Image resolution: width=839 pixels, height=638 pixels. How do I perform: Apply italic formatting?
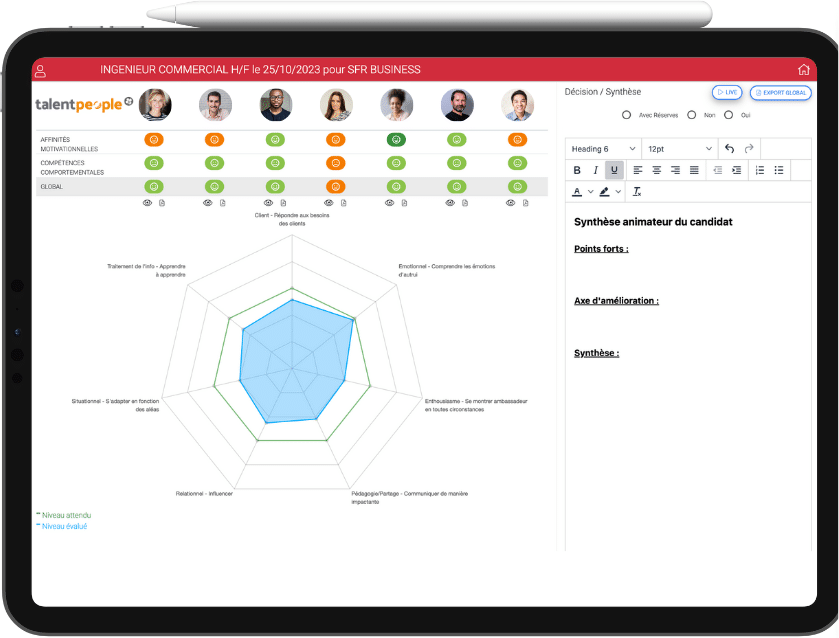coord(596,170)
